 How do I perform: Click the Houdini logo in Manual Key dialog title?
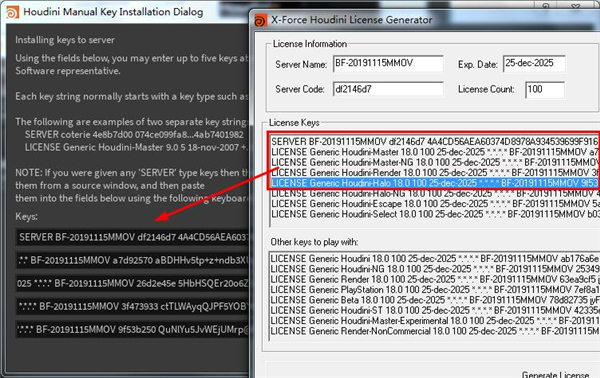click(12, 12)
